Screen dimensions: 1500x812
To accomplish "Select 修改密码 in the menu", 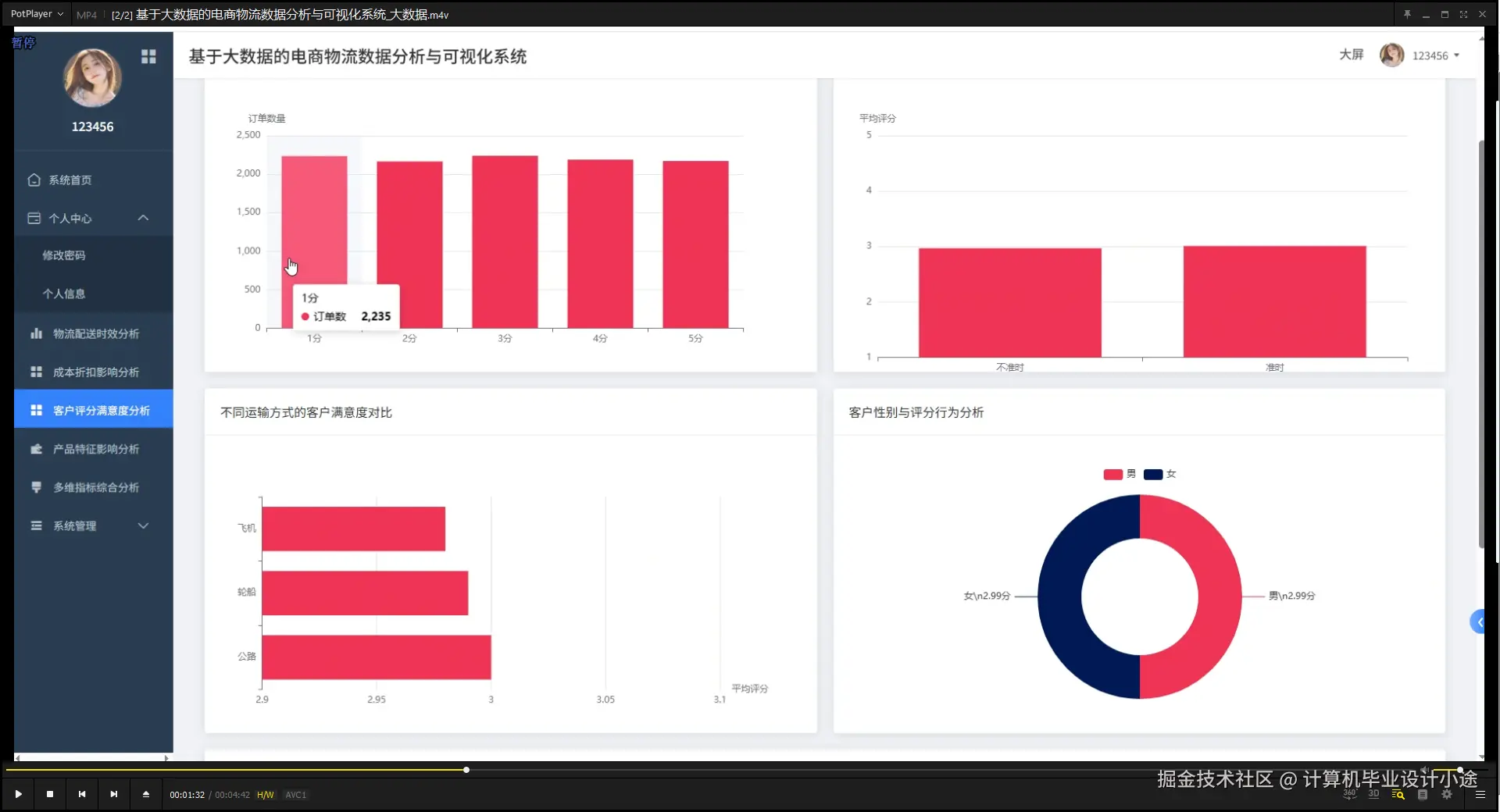I will pyautogui.click(x=64, y=255).
